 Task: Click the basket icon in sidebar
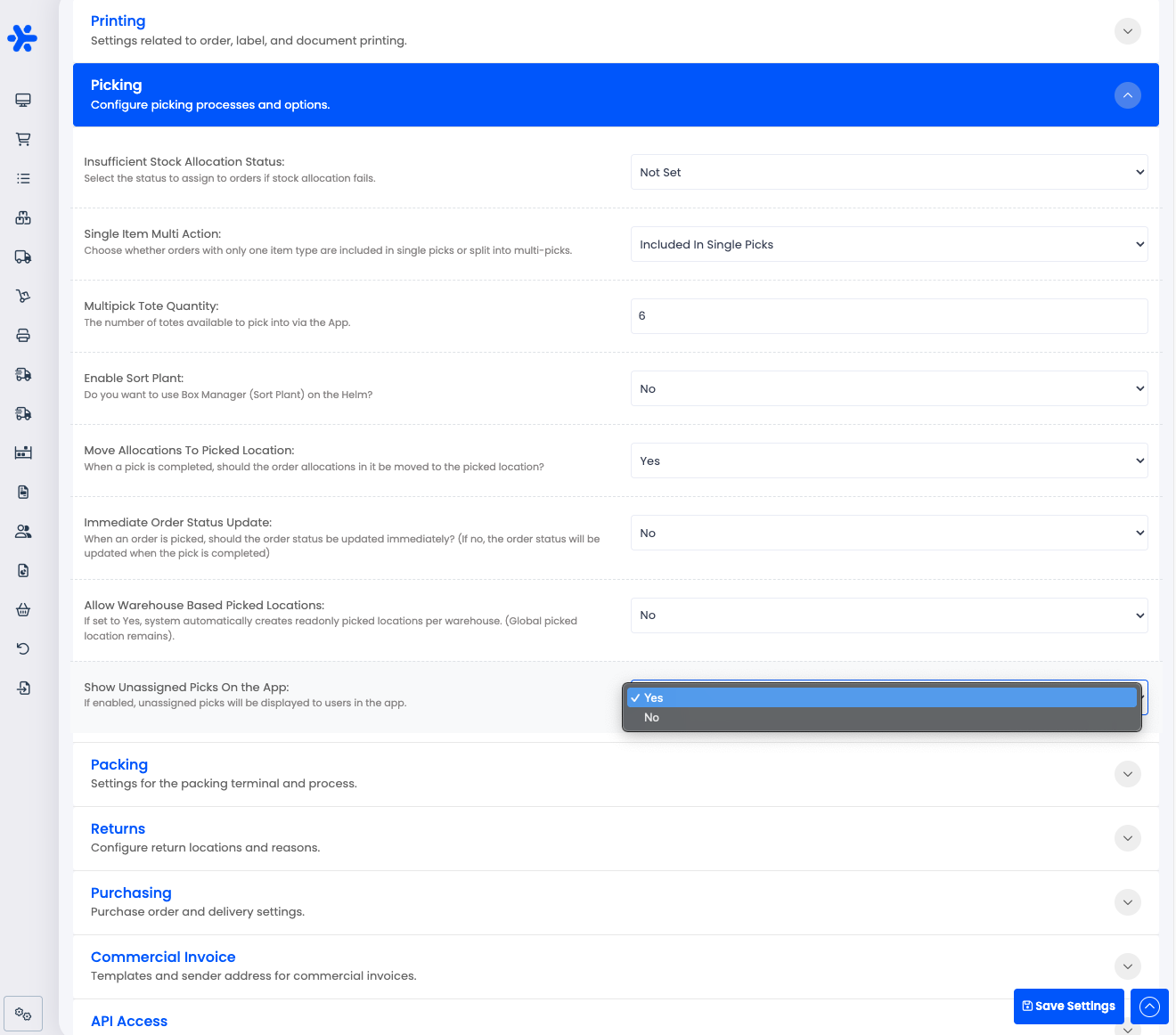23,609
